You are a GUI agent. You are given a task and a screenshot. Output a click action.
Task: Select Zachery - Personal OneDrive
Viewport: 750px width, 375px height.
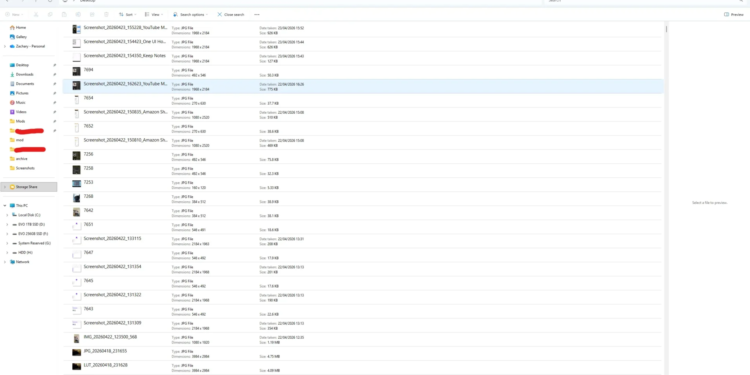pos(27,46)
